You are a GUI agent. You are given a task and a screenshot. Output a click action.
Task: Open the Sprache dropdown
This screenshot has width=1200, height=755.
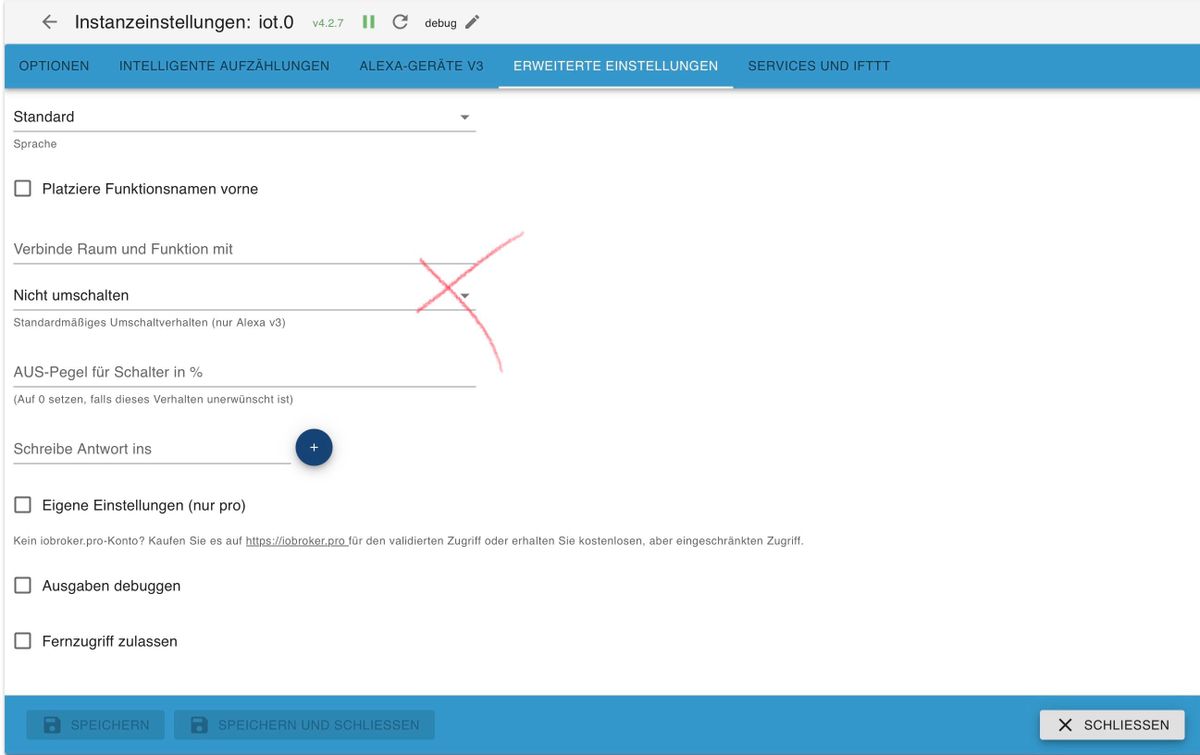(244, 117)
